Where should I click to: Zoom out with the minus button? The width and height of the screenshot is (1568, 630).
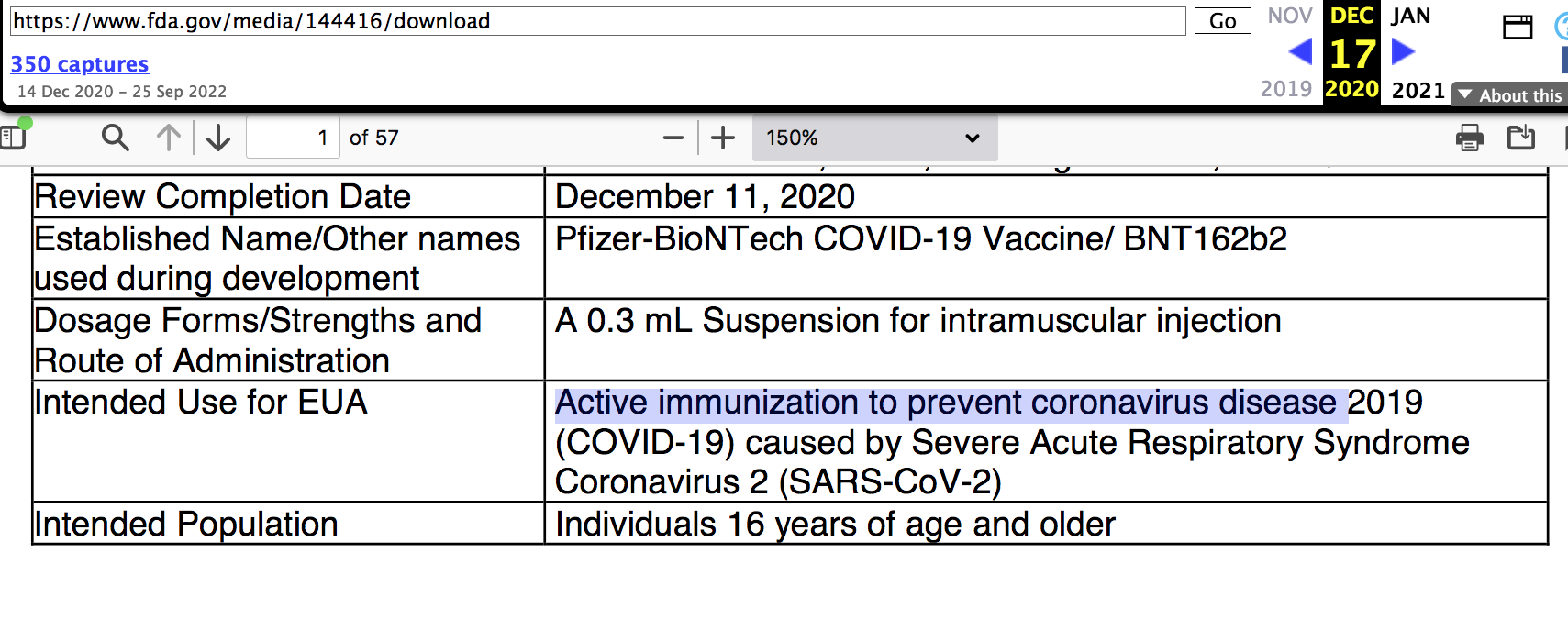(x=673, y=138)
